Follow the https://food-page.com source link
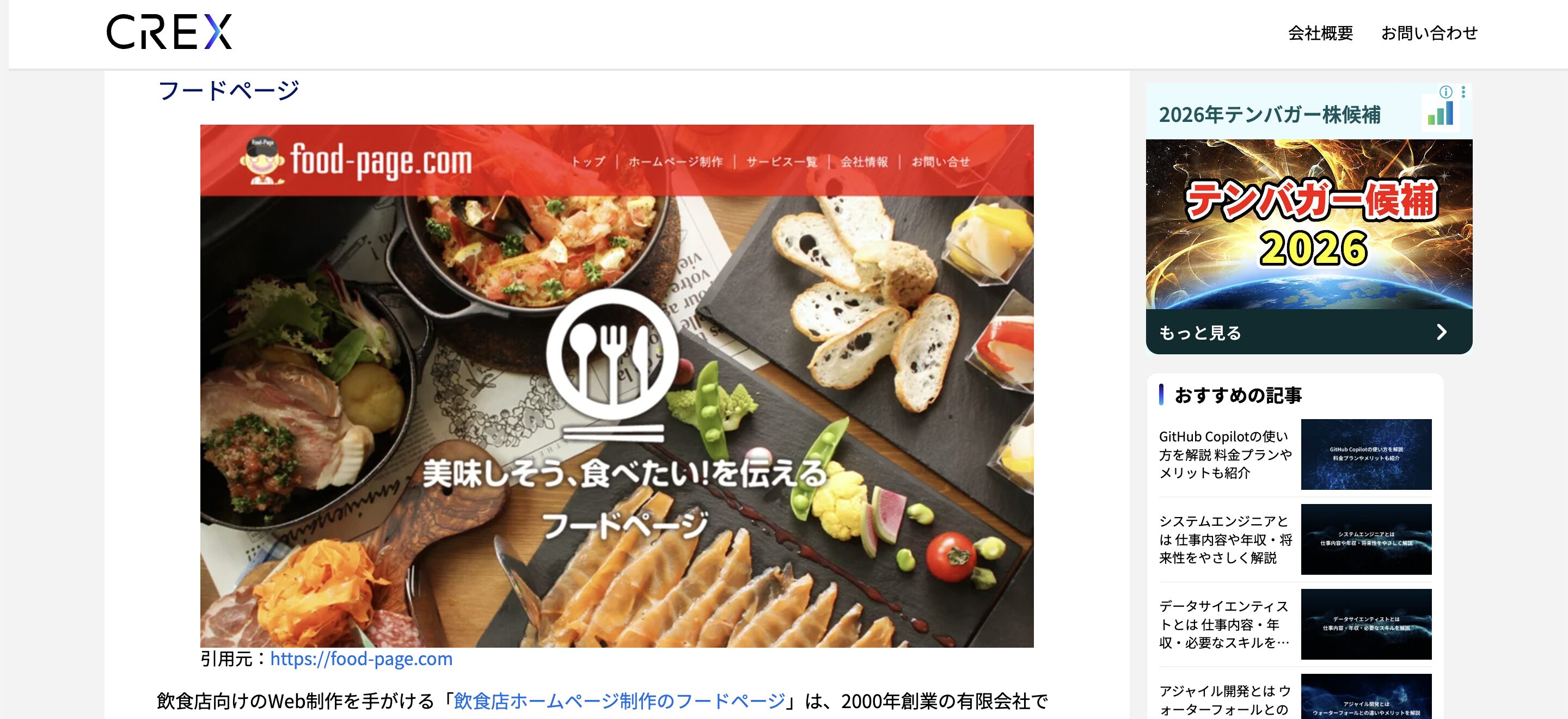The width and height of the screenshot is (1568, 719). tap(361, 659)
